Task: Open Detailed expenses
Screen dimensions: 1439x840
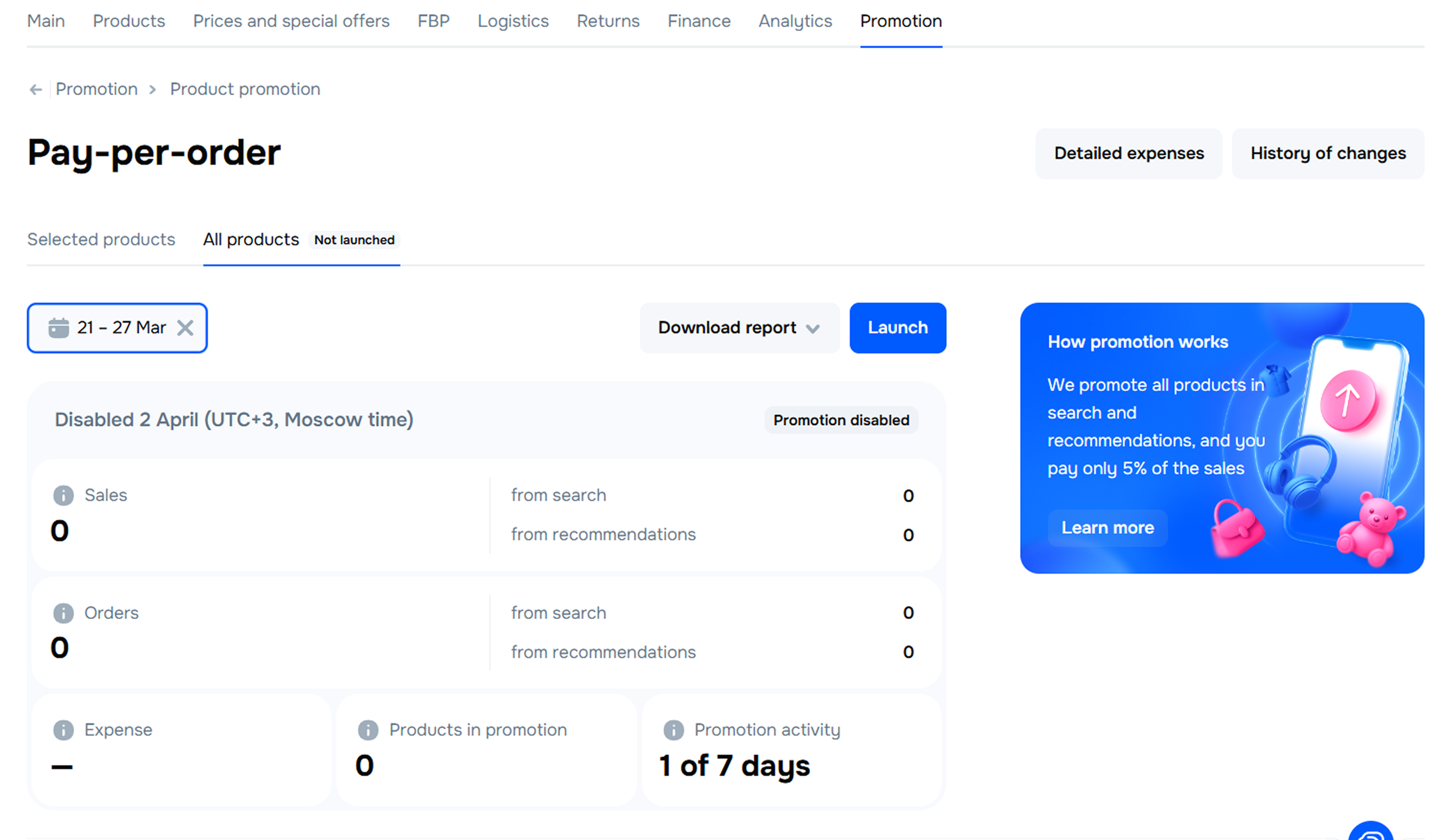Action: pos(1129,153)
